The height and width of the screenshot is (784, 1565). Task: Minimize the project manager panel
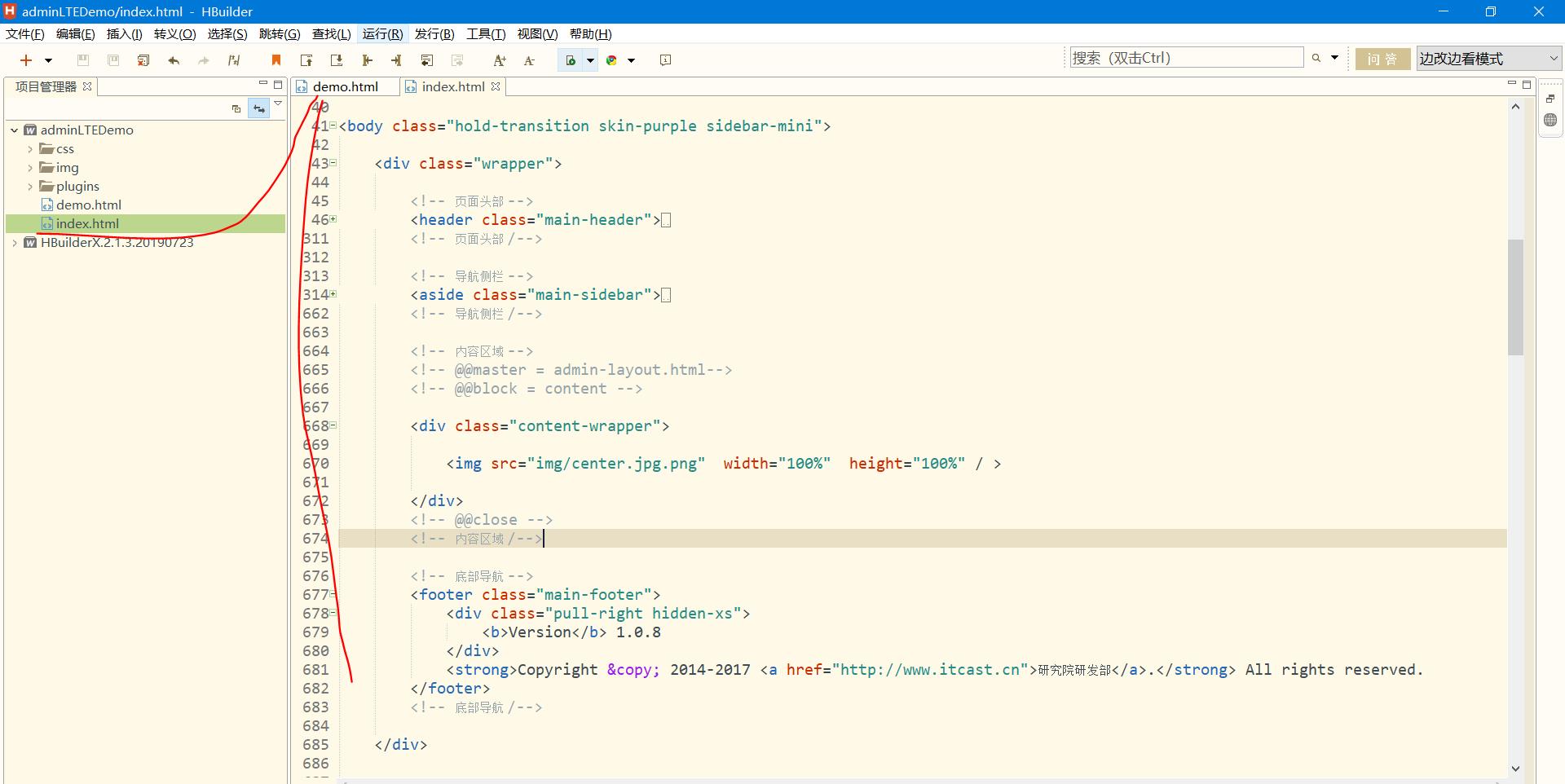click(x=262, y=83)
